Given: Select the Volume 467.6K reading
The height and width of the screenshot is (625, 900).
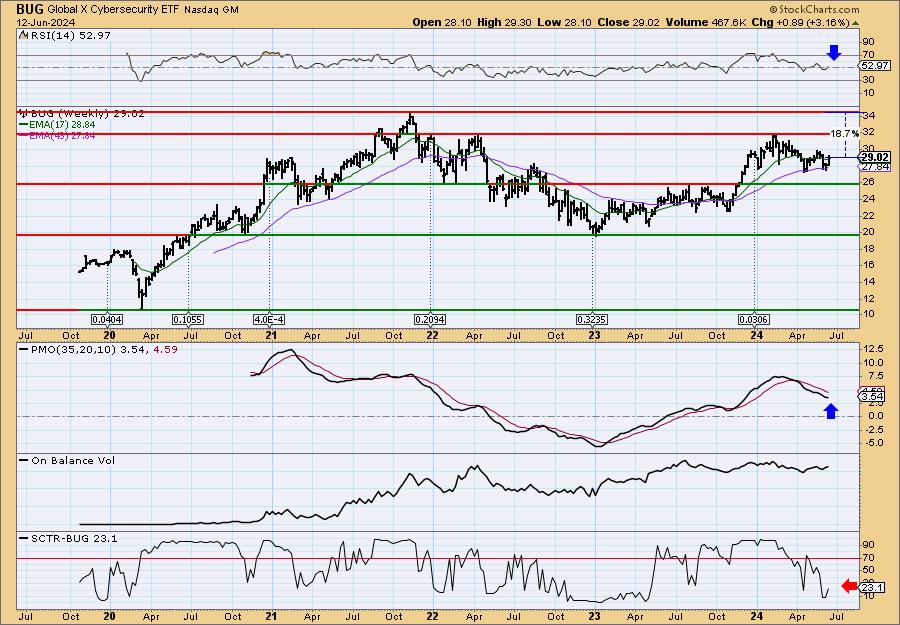Looking at the screenshot, I should (x=706, y=22).
